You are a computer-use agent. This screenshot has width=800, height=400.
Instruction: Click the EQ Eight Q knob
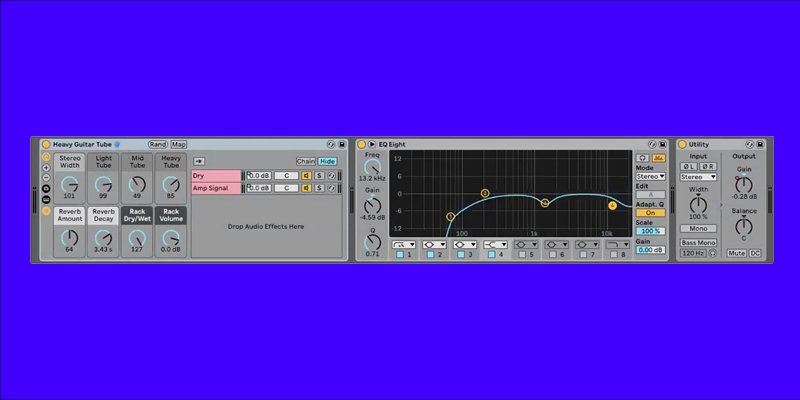[372, 242]
